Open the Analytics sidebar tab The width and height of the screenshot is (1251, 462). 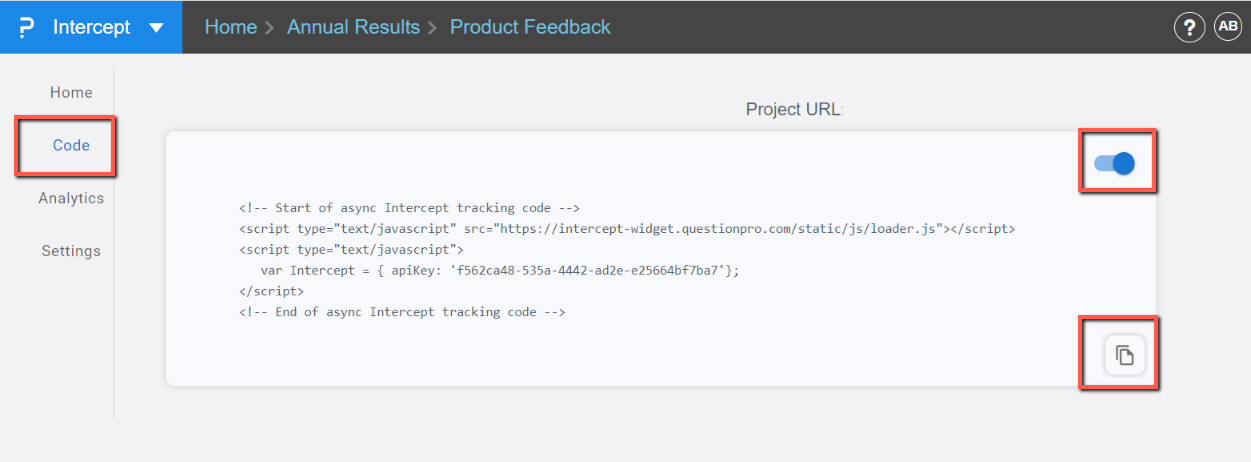[x=71, y=199]
